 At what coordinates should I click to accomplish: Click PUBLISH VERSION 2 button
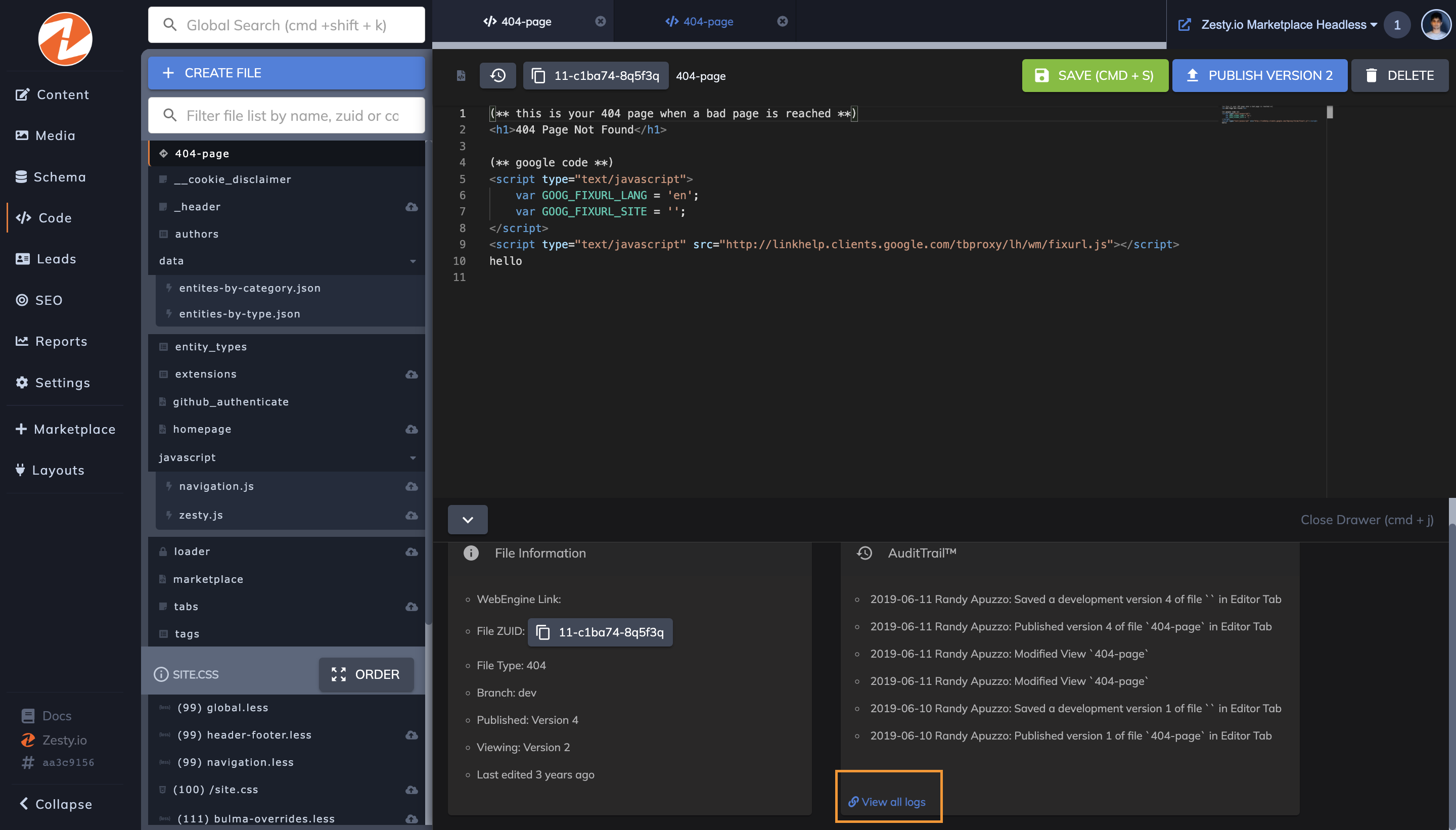1259,75
